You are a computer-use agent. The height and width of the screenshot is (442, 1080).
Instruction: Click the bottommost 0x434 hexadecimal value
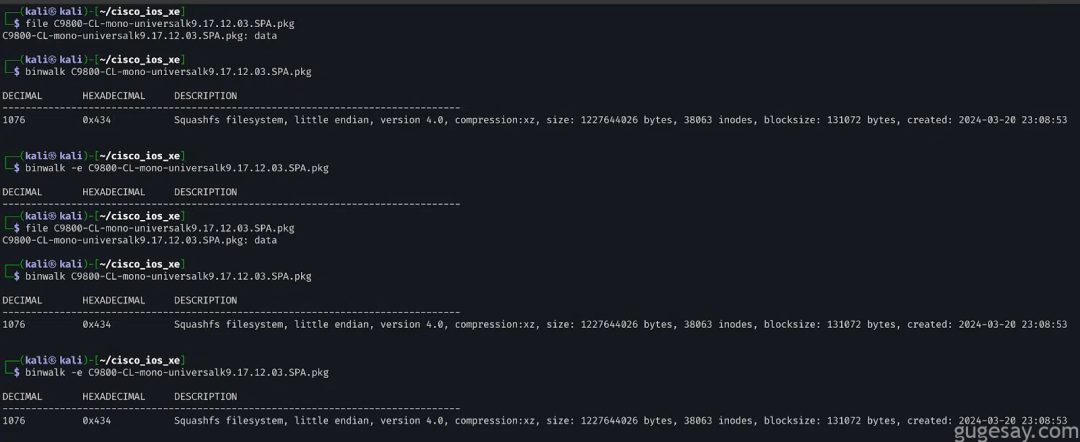96,421
